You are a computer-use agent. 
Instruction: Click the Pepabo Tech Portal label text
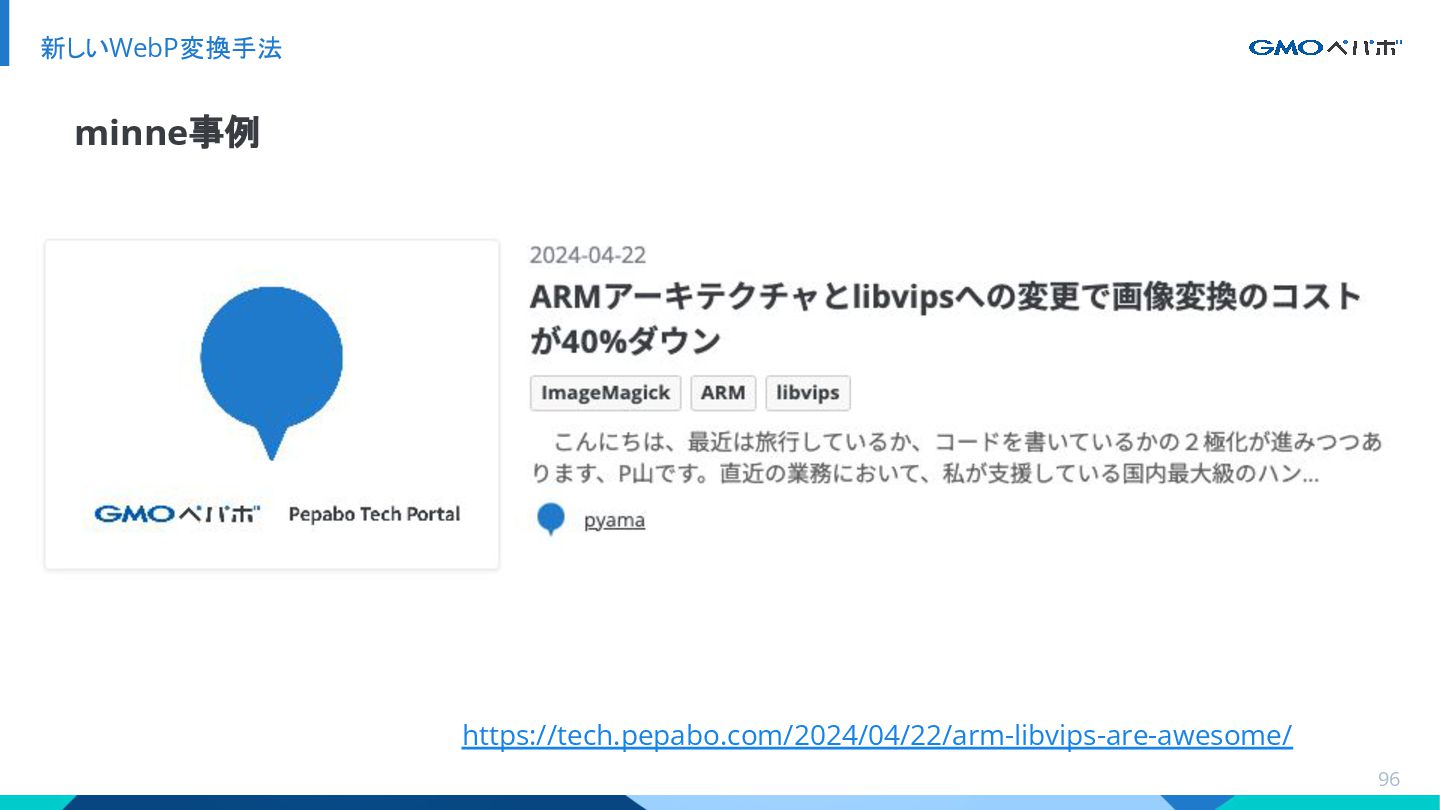[374, 514]
